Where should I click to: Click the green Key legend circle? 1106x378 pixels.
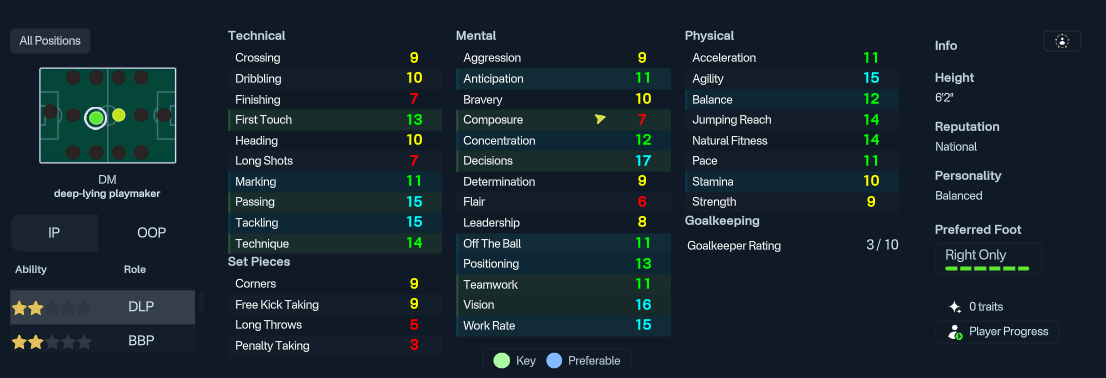[502, 360]
